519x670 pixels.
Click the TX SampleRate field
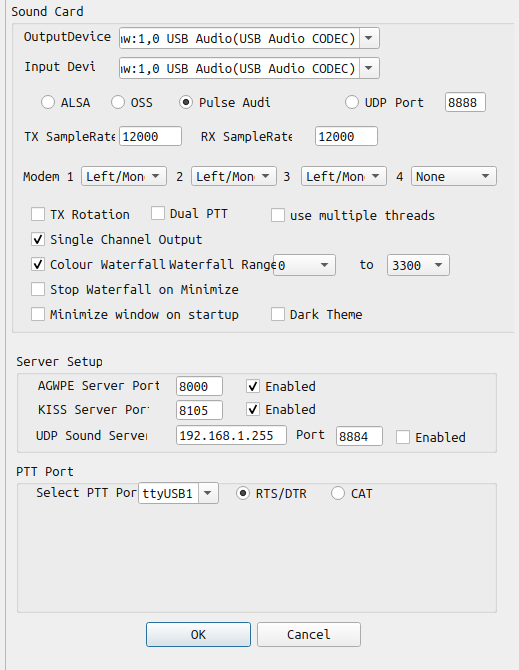point(150,136)
